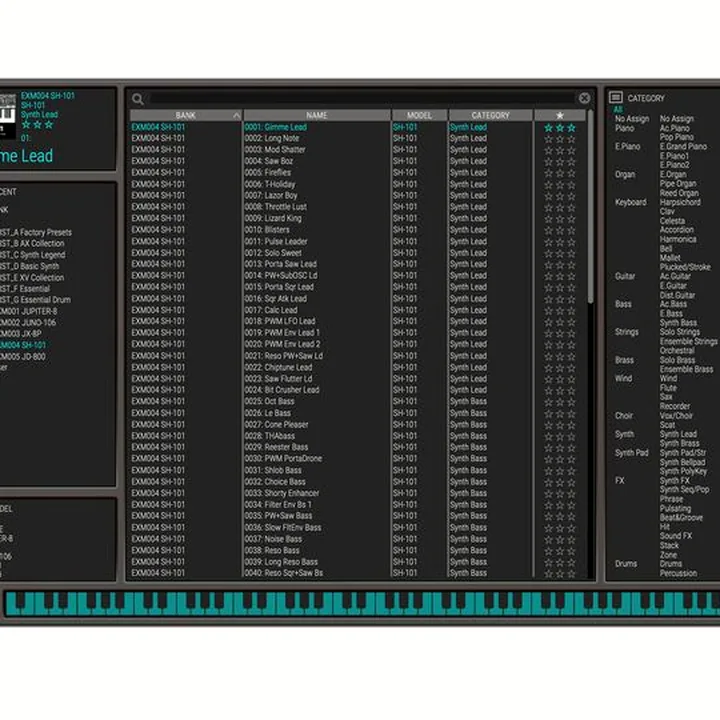The height and width of the screenshot is (720, 720).
Task: Open the JUPITER-8 expansion bank
Action: [28, 311]
